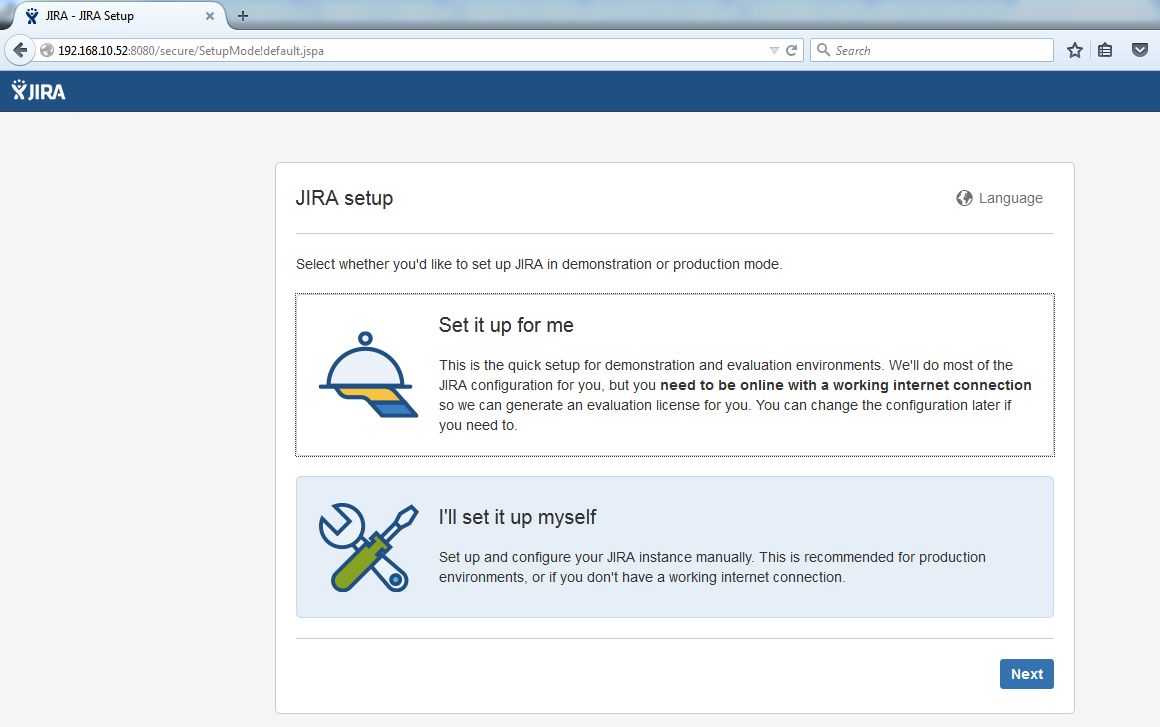This screenshot has width=1160, height=727.
Task: Open new tab with plus icon
Action: 243,16
